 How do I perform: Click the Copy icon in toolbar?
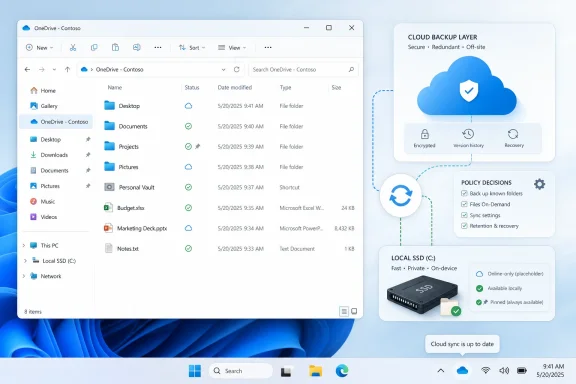click(94, 47)
